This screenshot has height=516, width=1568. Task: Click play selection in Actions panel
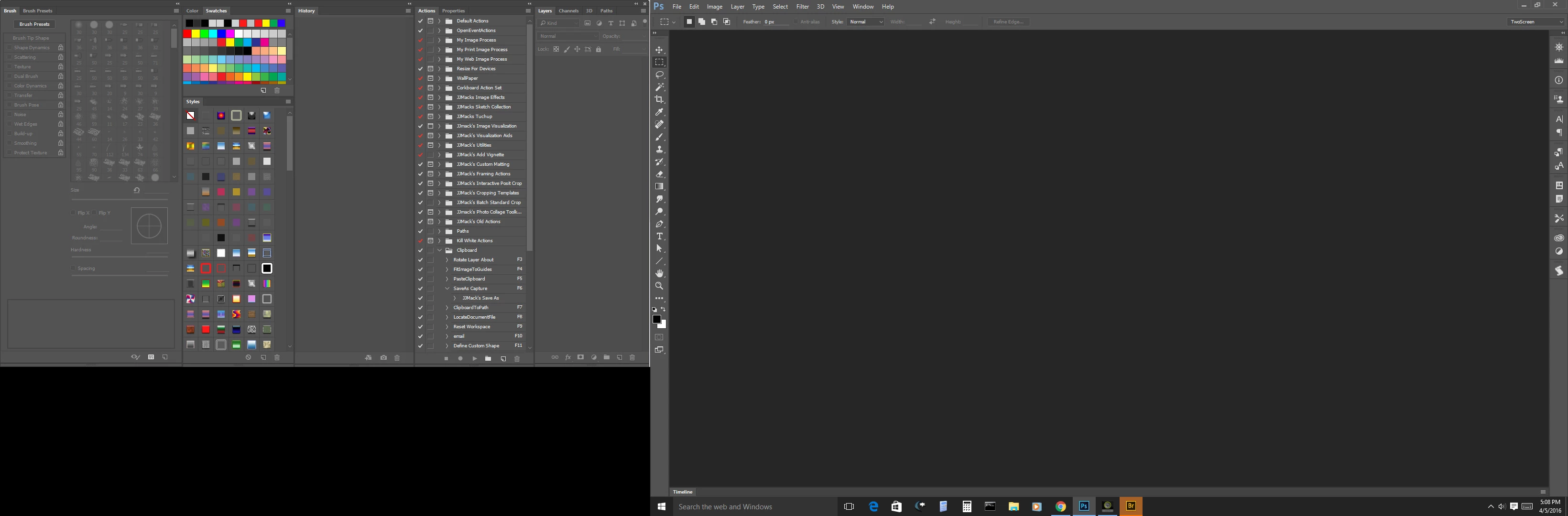(x=474, y=358)
